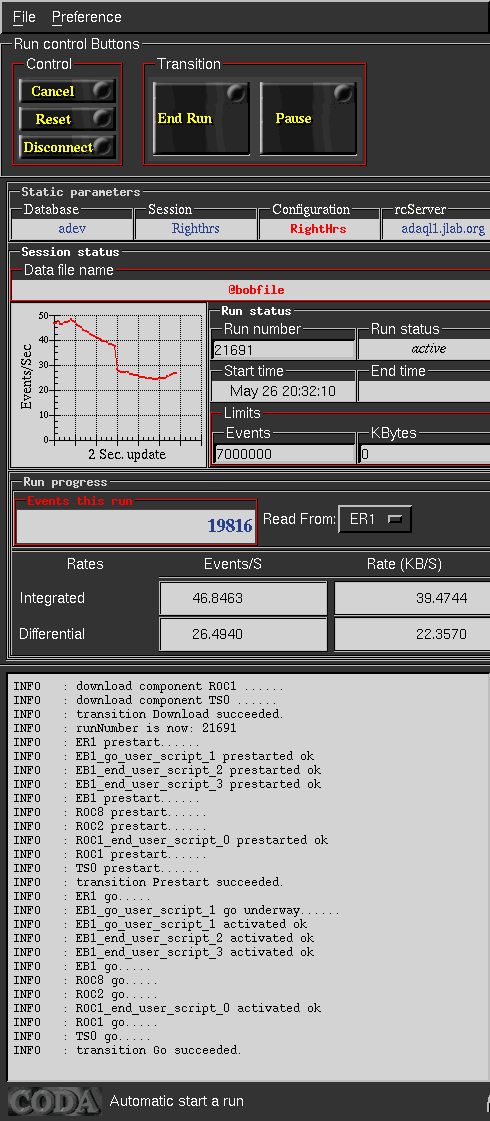Click the Events/Sec rate graph

tap(107, 385)
